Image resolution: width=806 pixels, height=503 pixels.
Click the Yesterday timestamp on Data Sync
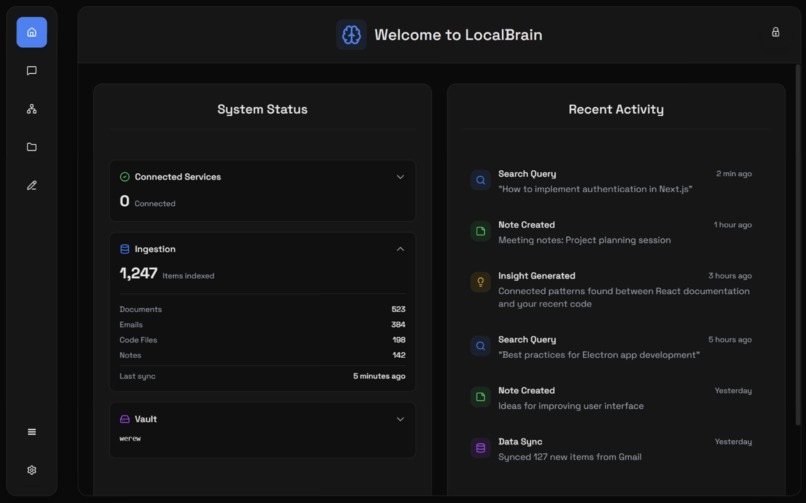(733, 441)
